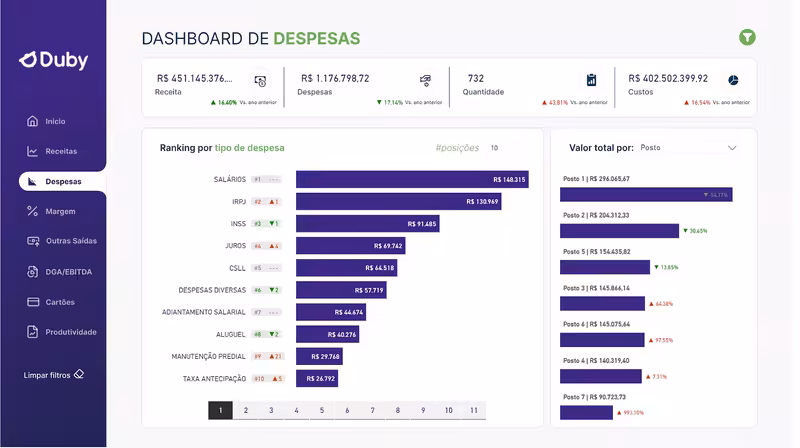Screen dimensions: 800x448
Task: Click the ADIANTAMENTO SALARIAL bar
Action: (331, 312)
